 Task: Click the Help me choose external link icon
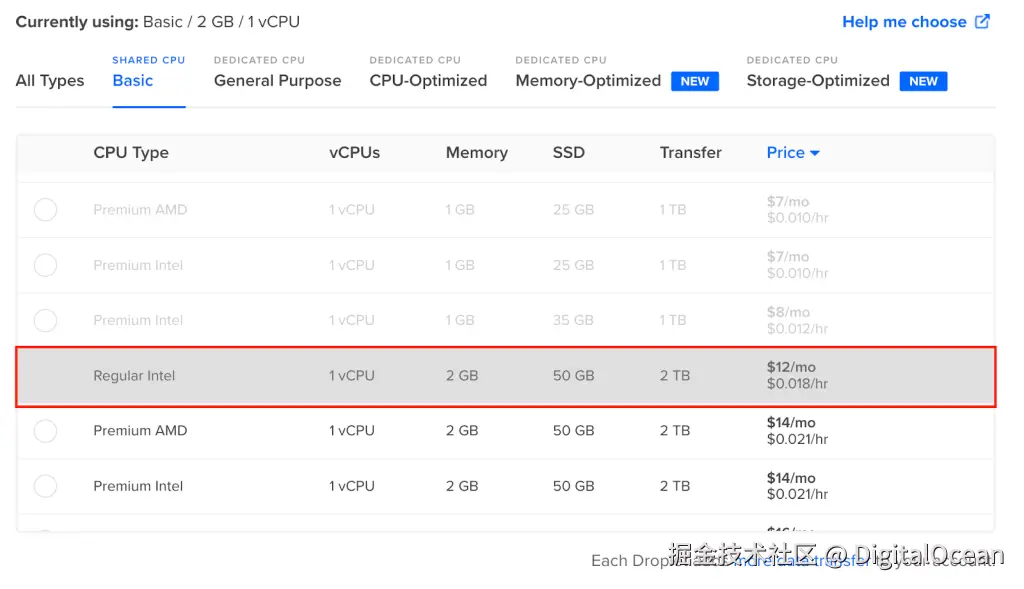tap(983, 21)
